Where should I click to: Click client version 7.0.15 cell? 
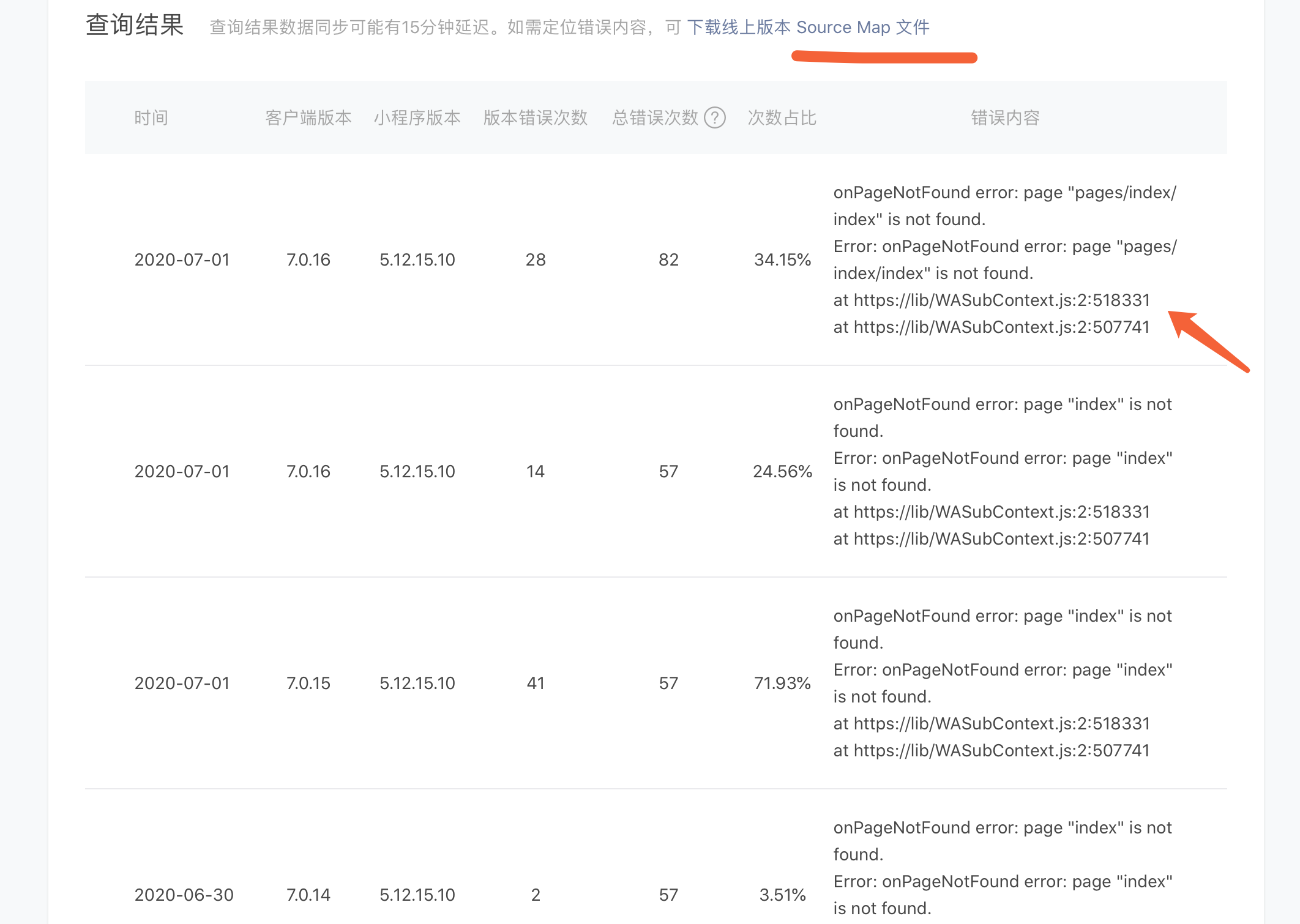pos(308,683)
